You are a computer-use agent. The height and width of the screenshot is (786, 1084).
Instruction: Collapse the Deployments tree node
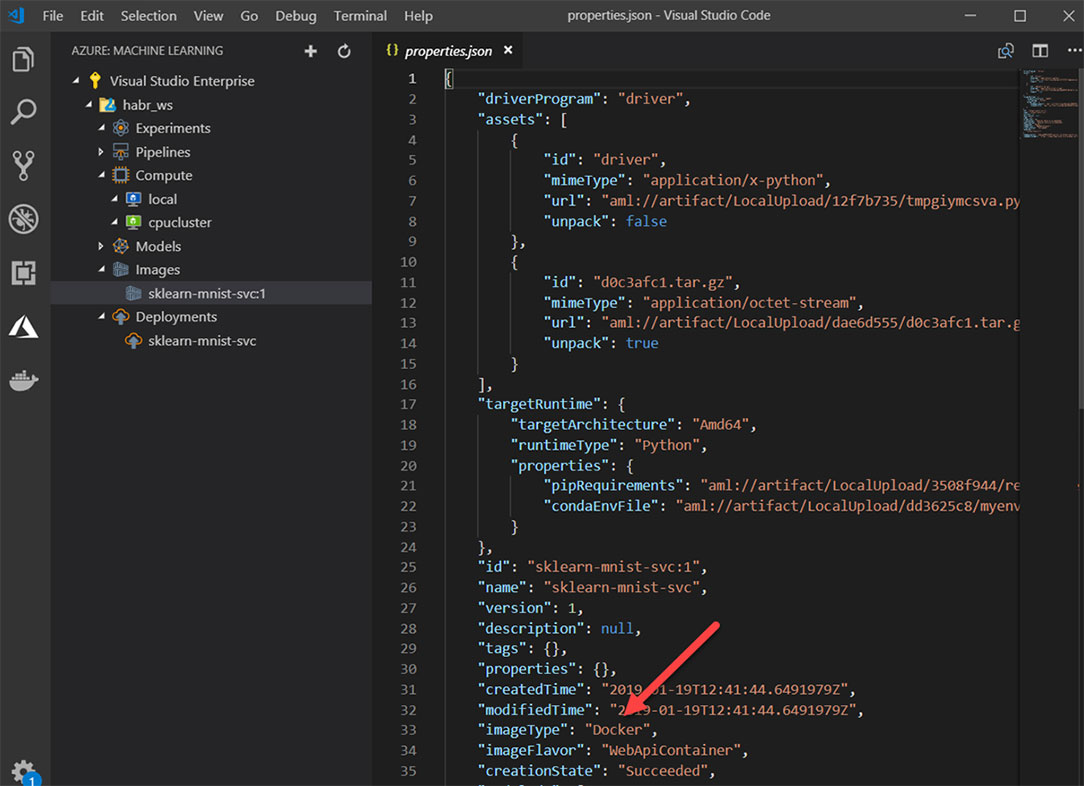(x=102, y=316)
